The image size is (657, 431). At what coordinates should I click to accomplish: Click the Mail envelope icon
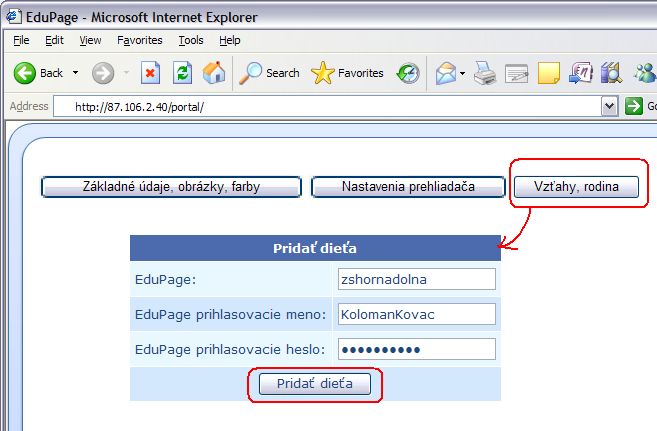pyautogui.click(x=445, y=73)
